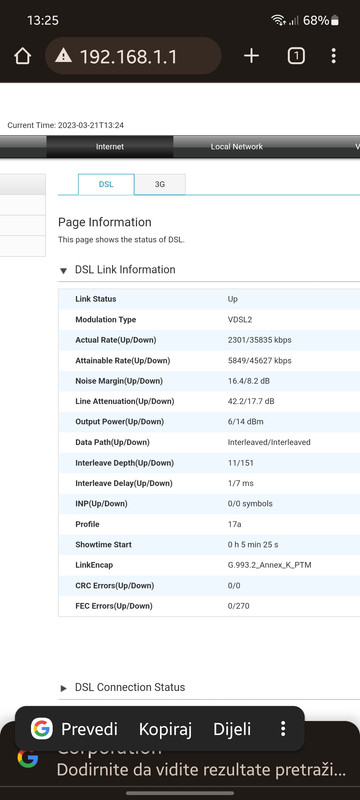Tap Kopiraj in the selection popup

click(165, 729)
